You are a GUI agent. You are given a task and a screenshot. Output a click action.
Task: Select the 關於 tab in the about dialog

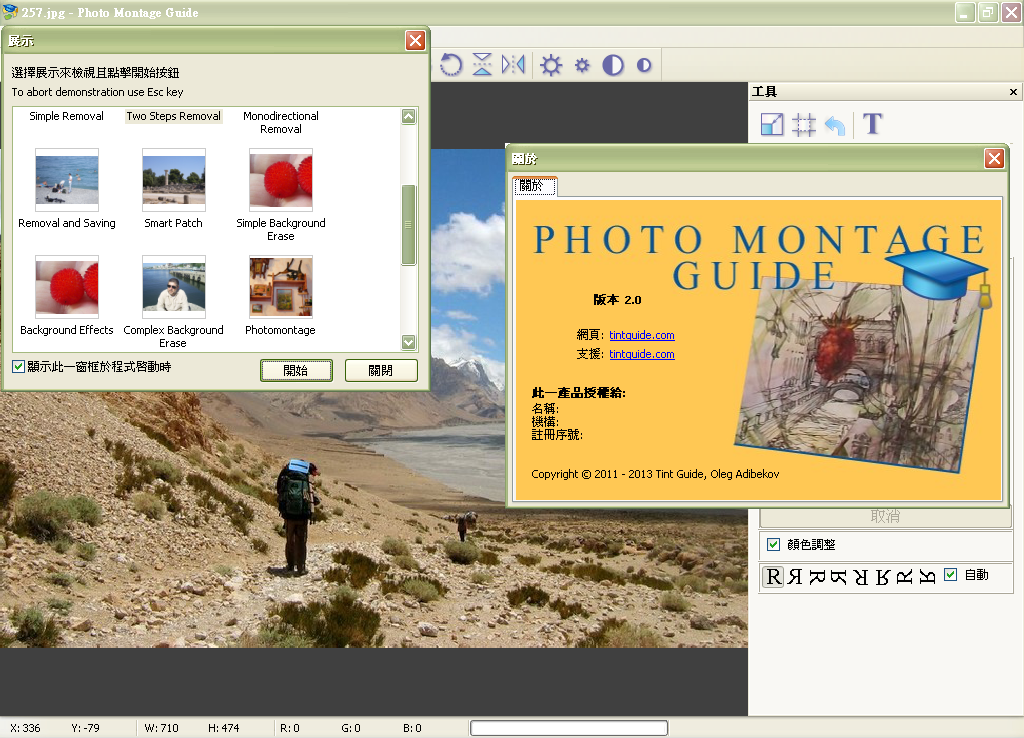click(x=534, y=185)
